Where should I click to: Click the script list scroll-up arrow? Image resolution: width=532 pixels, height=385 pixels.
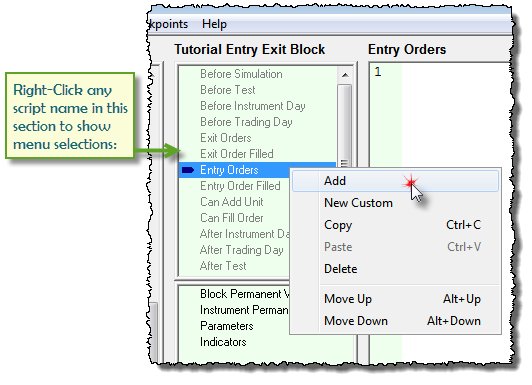pos(345,75)
